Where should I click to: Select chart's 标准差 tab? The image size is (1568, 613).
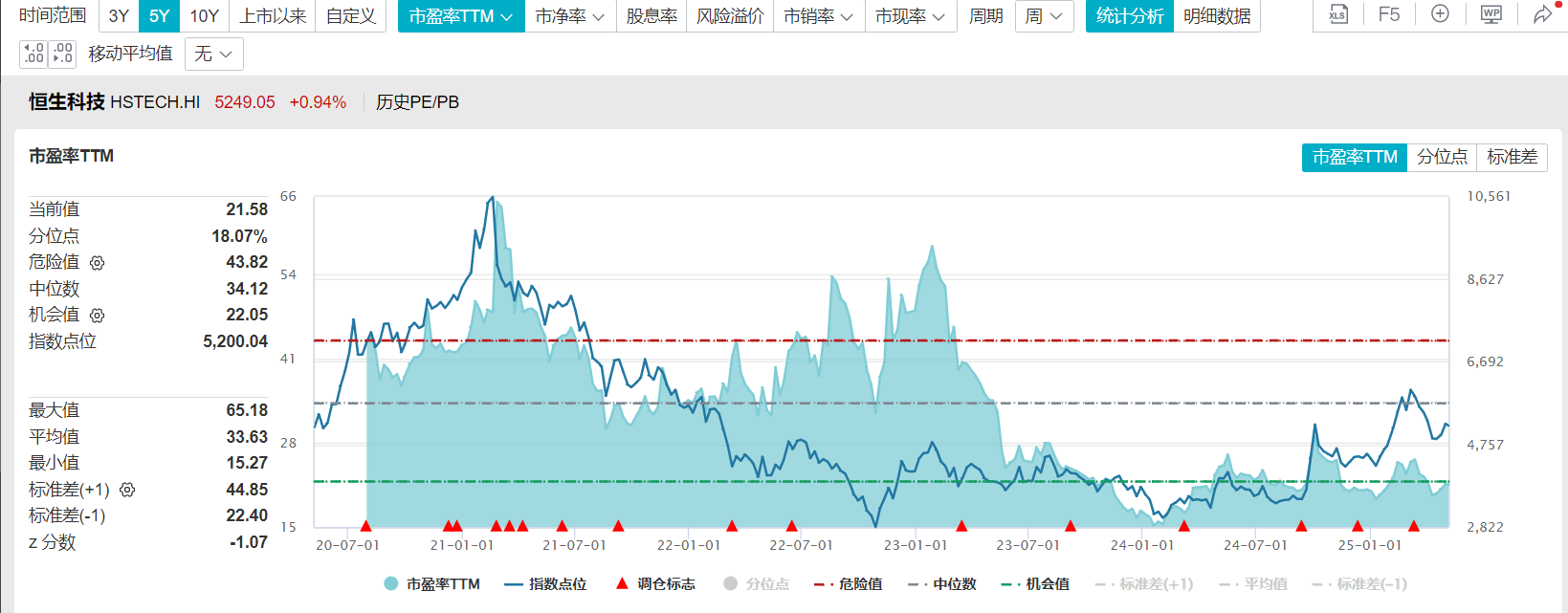pyautogui.click(x=1512, y=157)
